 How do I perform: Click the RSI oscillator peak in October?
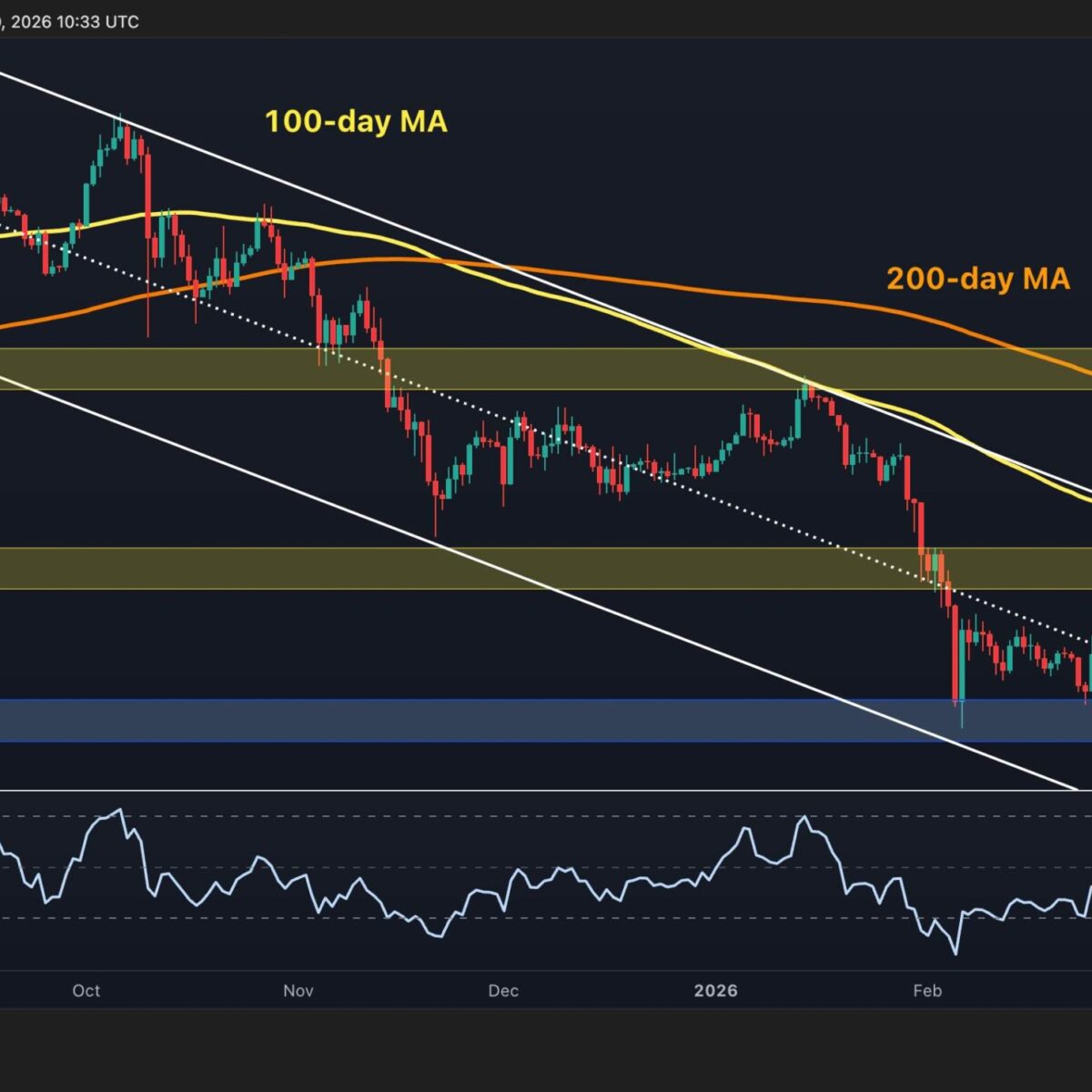tap(117, 809)
